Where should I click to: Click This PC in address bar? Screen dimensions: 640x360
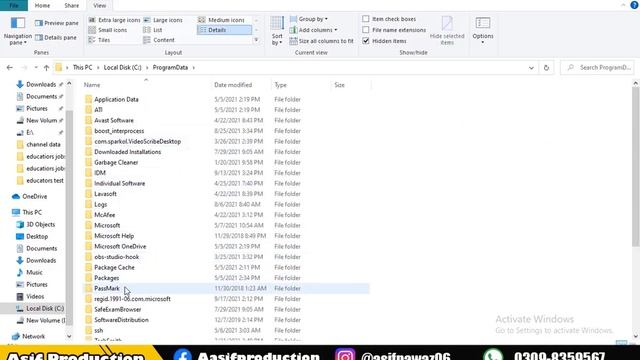coord(82,68)
